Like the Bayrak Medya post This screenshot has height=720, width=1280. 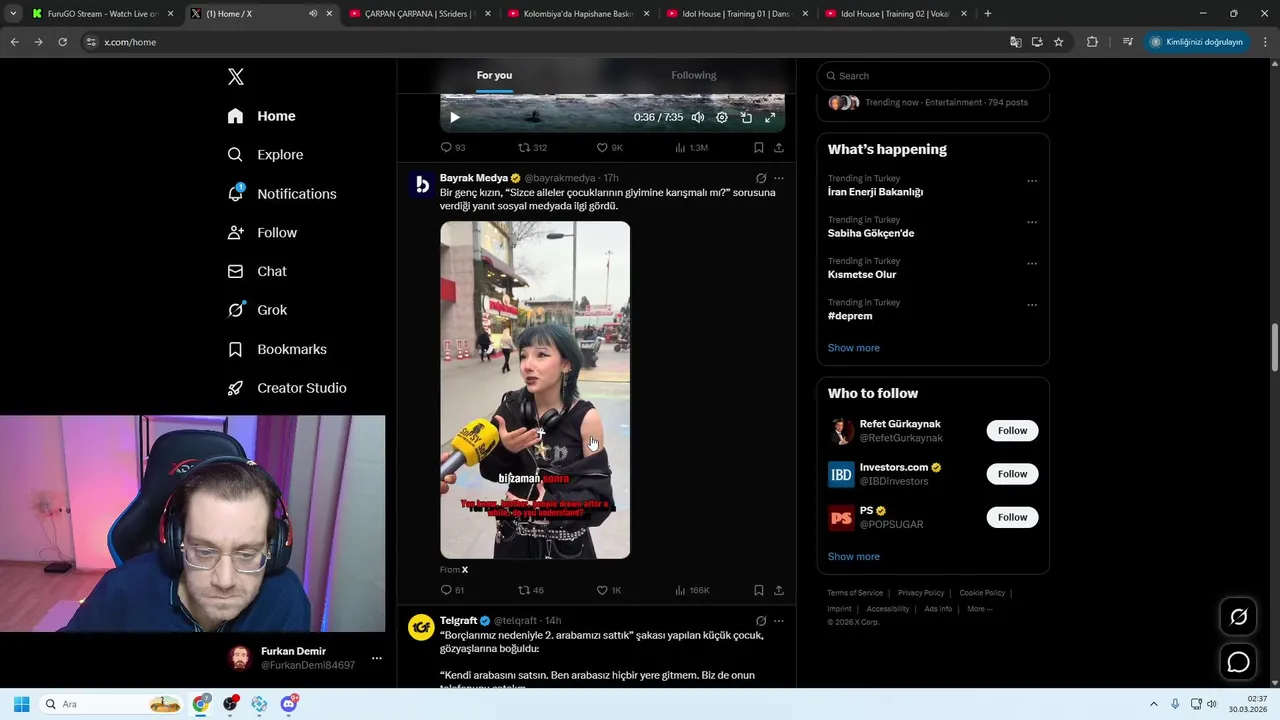[x=609, y=590]
